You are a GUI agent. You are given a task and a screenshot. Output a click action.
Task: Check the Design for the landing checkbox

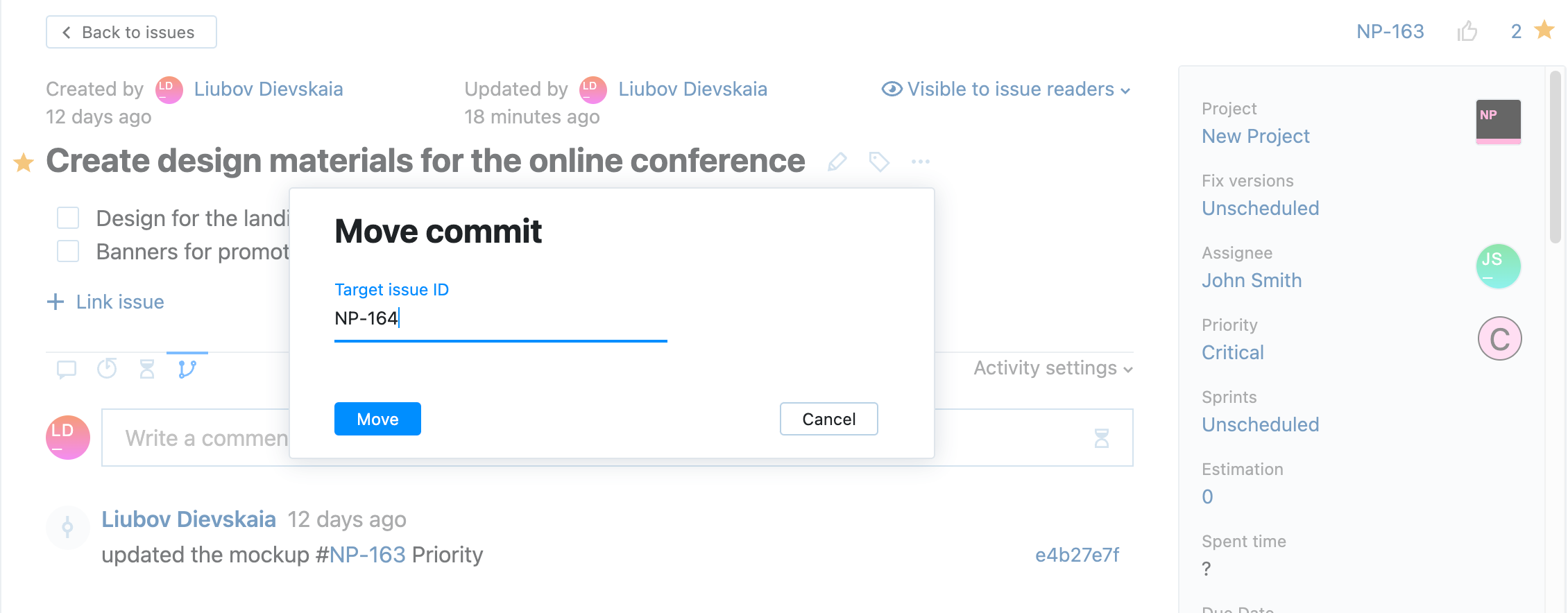68,218
